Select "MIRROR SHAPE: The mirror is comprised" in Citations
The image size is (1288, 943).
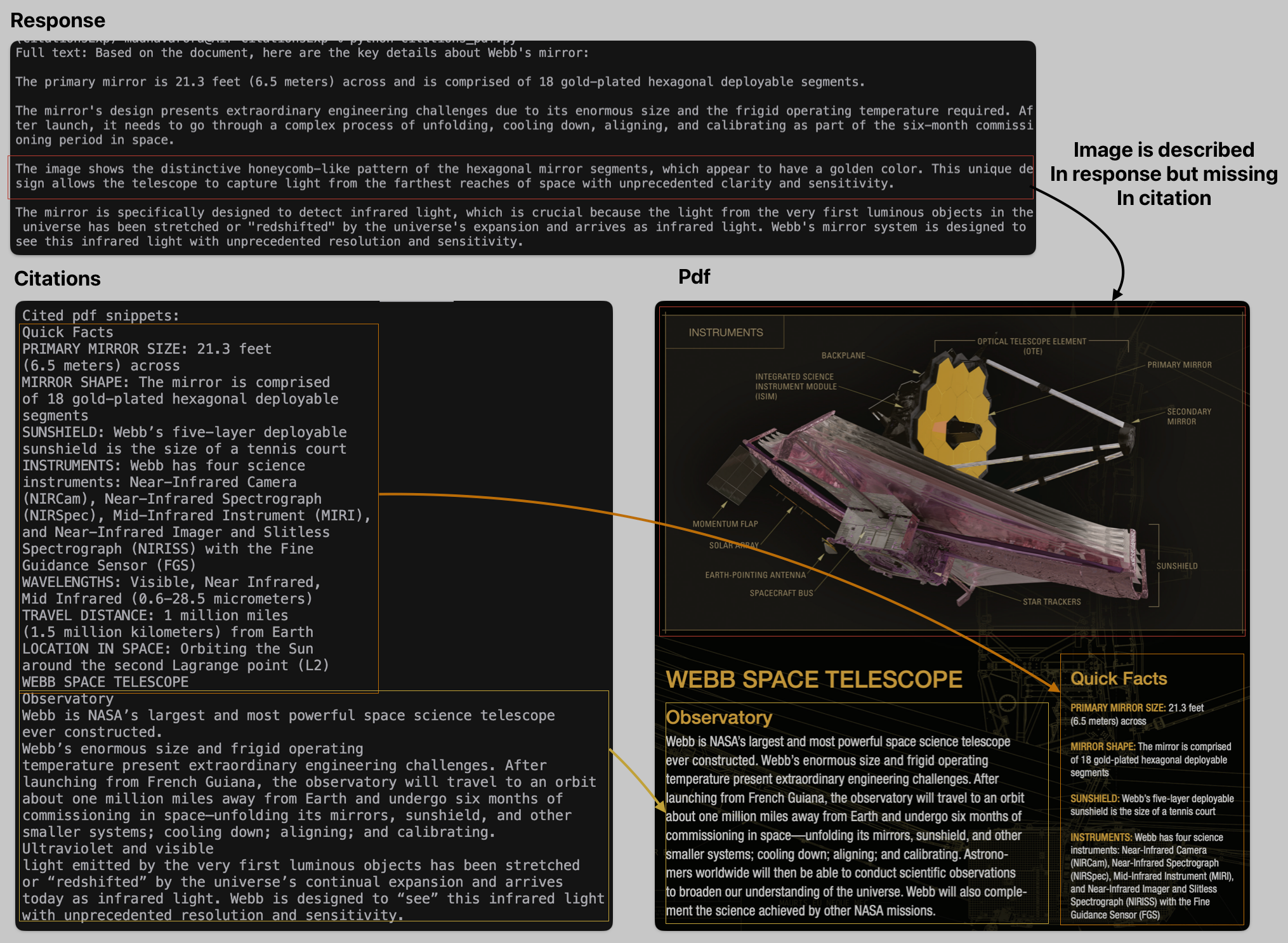[x=176, y=382]
